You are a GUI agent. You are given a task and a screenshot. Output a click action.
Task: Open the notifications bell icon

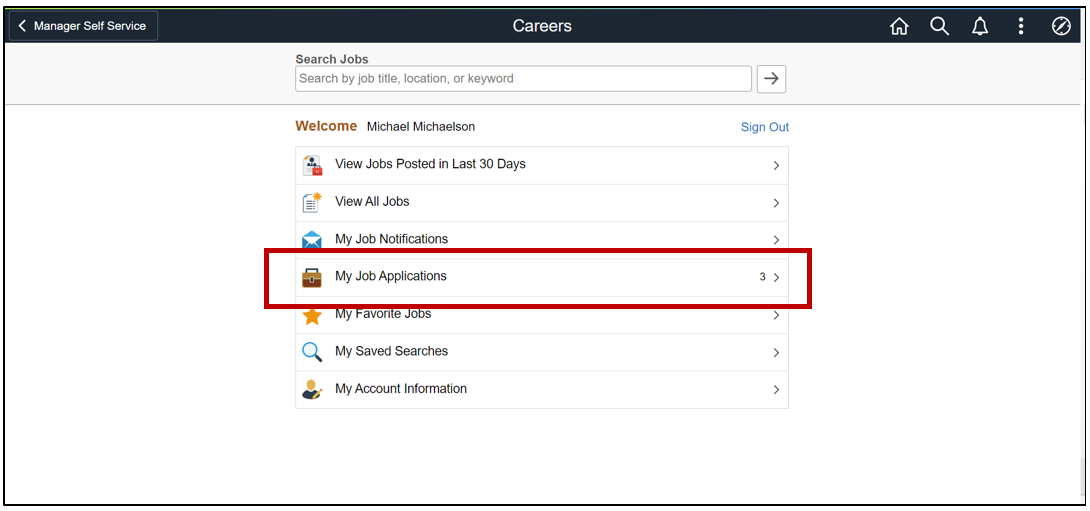pos(980,27)
